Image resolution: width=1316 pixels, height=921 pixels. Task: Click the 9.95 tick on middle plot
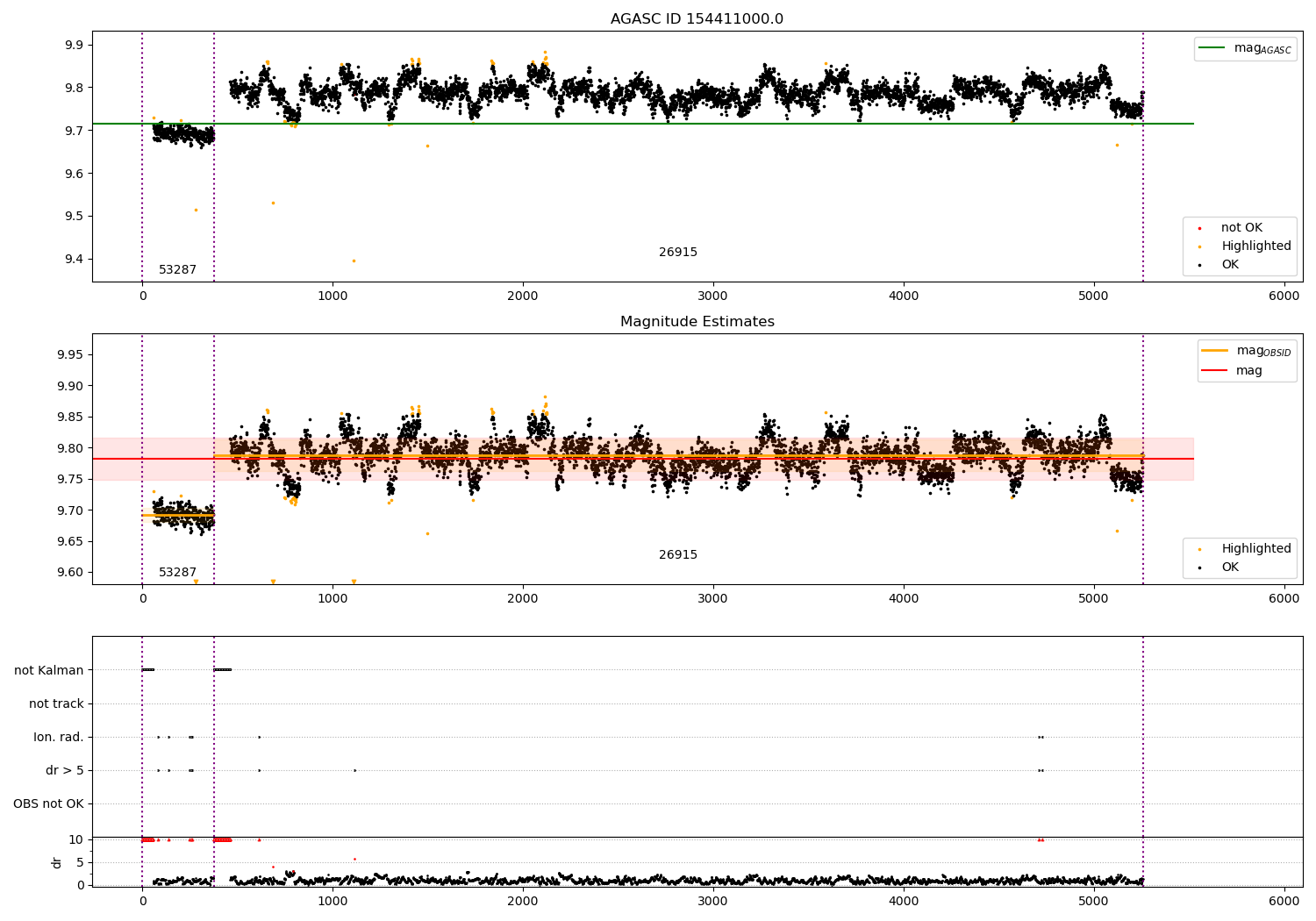tap(70, 355)
